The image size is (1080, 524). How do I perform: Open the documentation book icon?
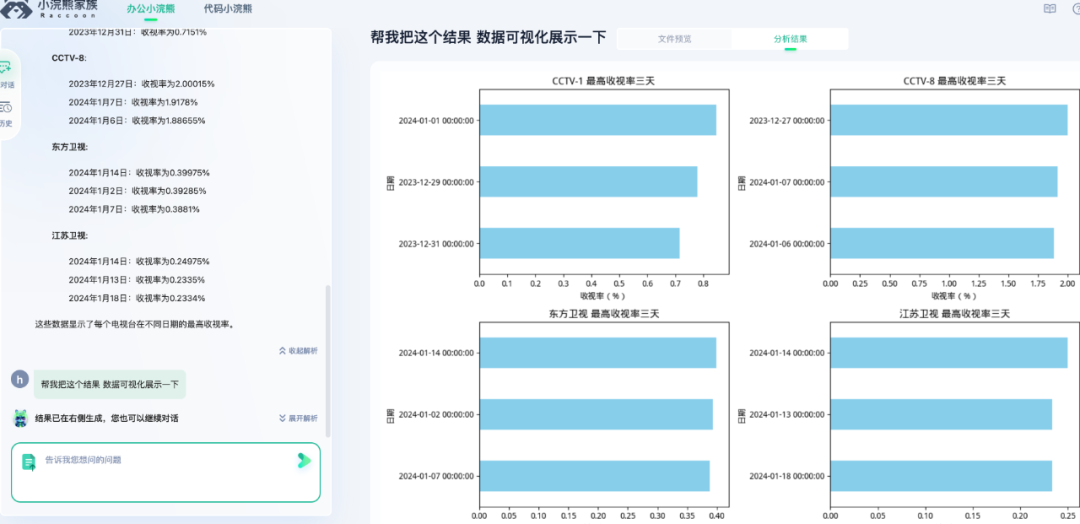pyautogui.click(x=1050, y=9)
